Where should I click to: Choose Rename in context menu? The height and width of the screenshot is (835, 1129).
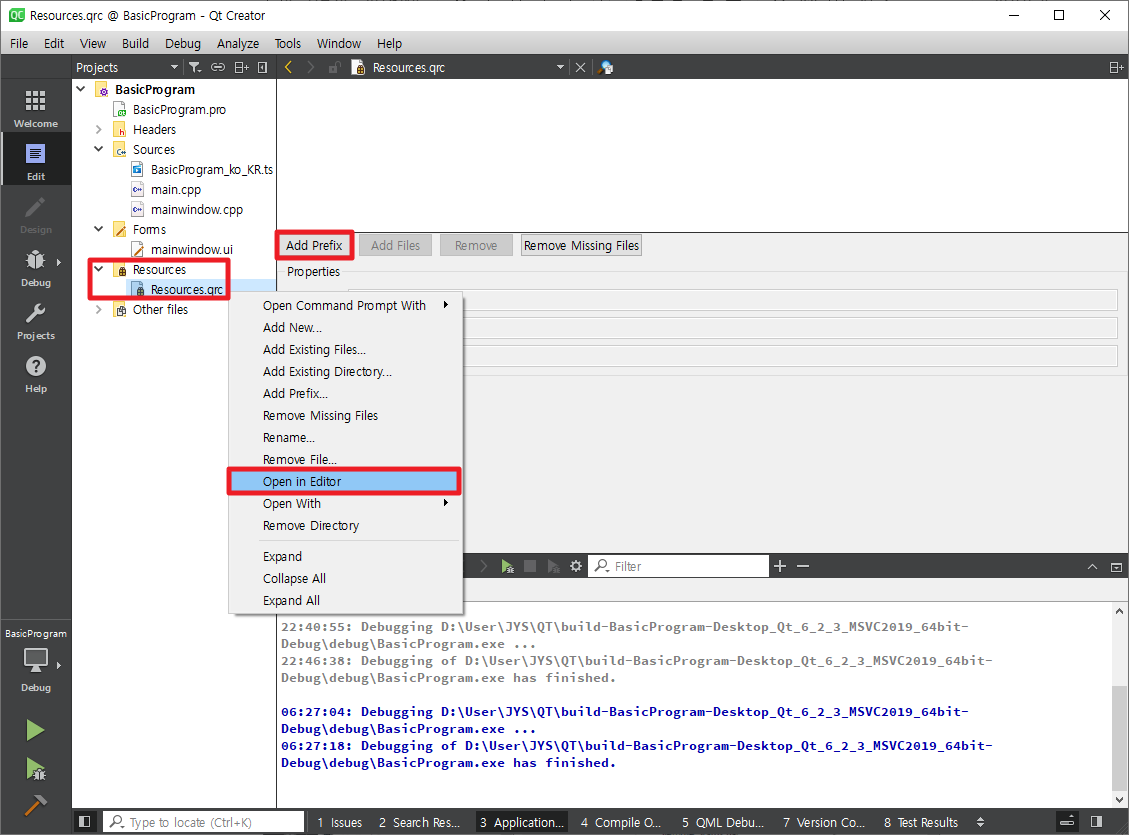(x=344, y=437)
